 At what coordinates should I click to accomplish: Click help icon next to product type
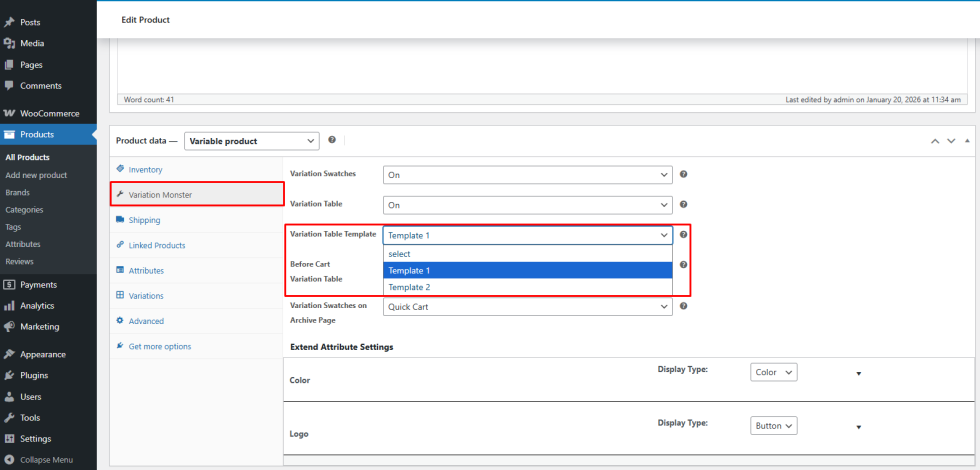[331, 140]
